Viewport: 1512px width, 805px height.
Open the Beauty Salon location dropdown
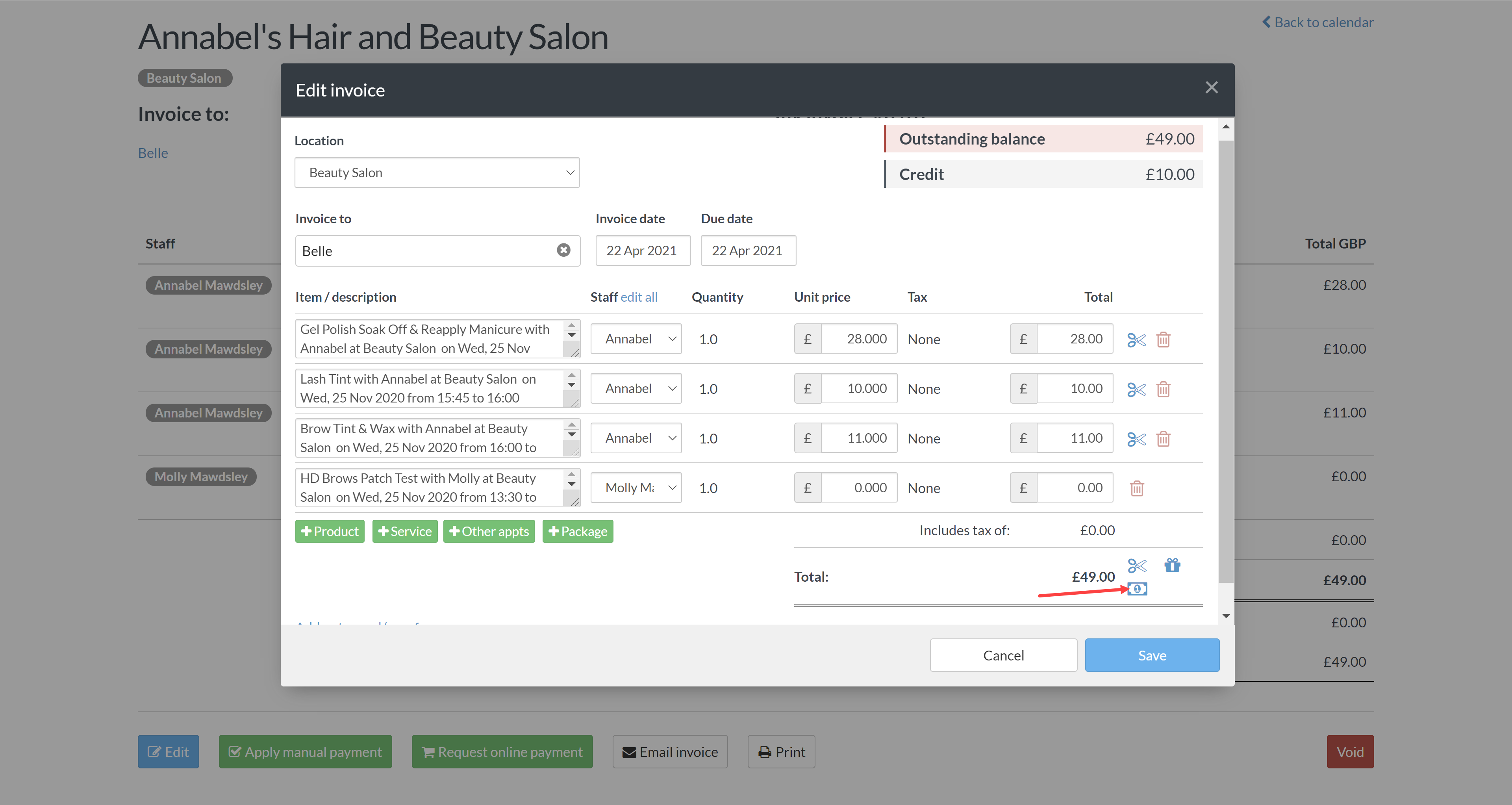pyautogui.click(x=437, y=172)
